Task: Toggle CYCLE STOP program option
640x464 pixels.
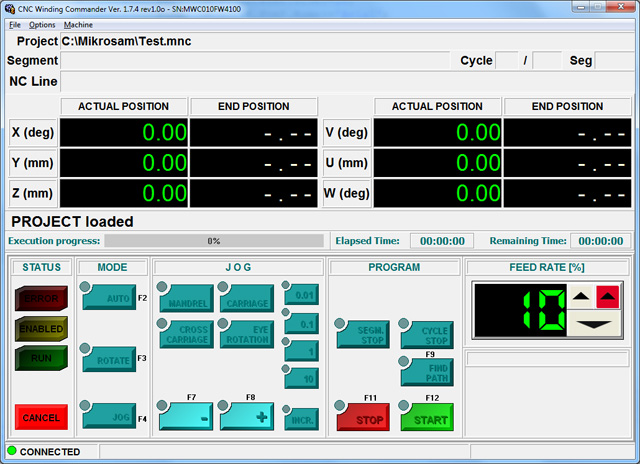Action: point(427,335)
